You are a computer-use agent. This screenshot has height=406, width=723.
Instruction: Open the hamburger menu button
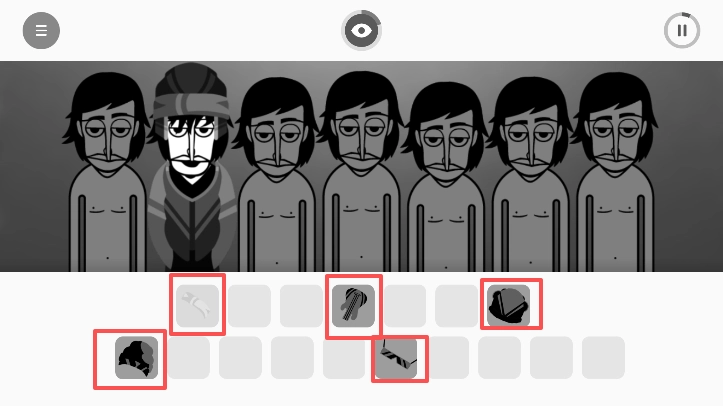41,30
